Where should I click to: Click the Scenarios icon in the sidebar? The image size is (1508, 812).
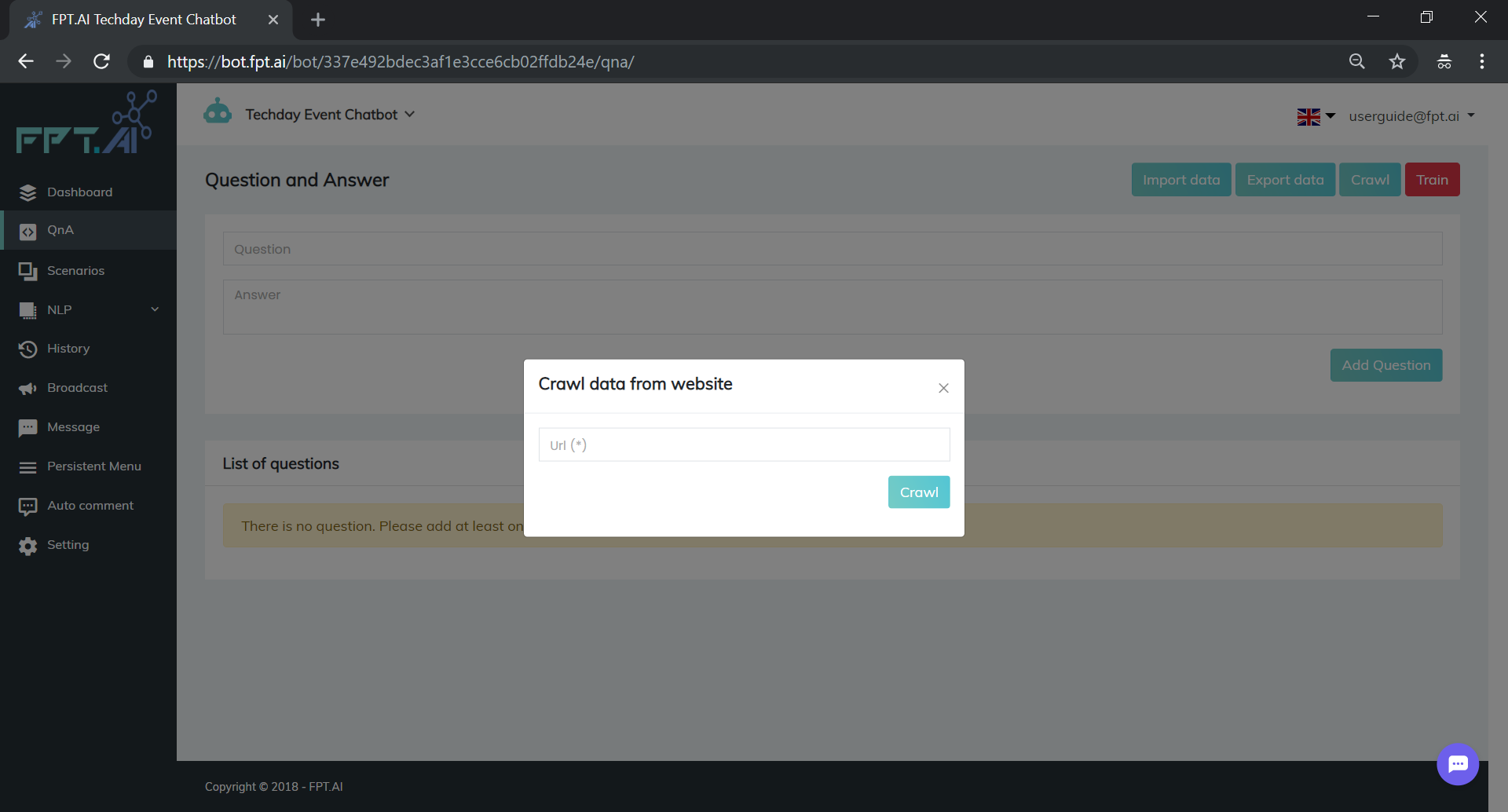28,271
